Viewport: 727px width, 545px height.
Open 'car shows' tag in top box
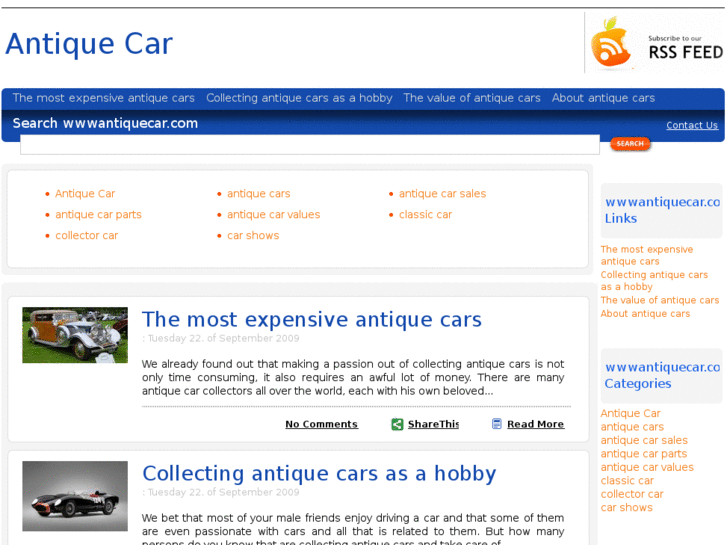coord(253,235)
